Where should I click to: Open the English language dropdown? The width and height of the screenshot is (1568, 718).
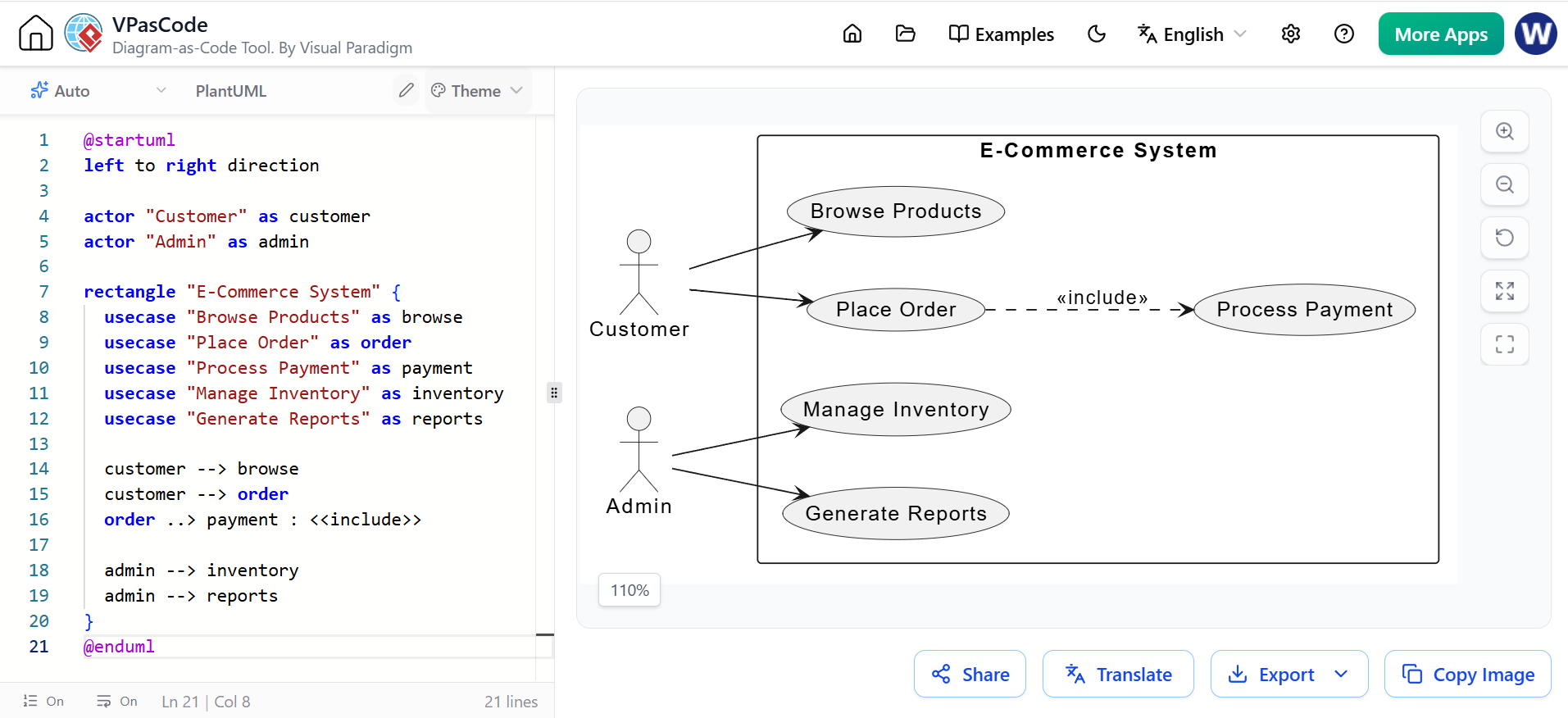[1192, 34]
